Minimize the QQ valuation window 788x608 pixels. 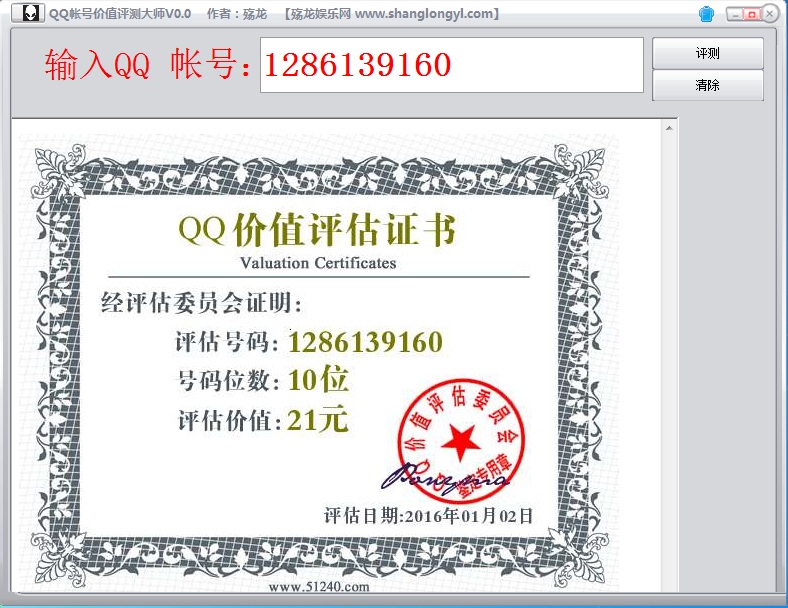[x=734, y=14]
